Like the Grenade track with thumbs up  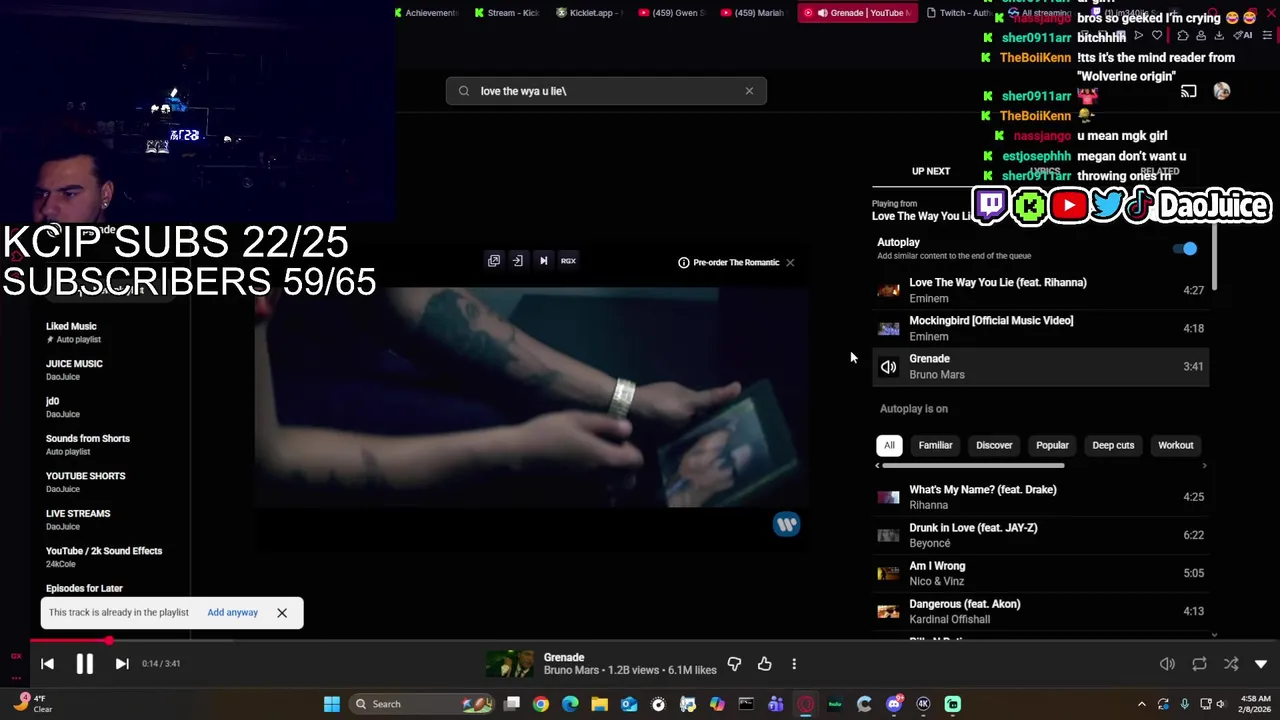click(764, 663)
